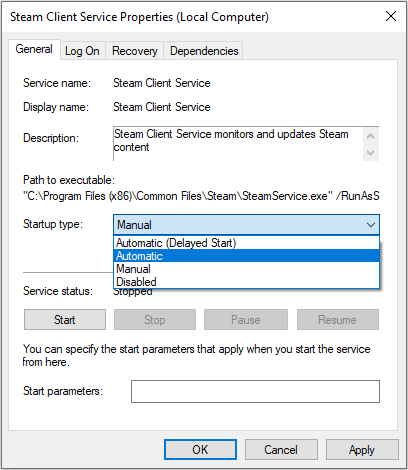The image size is (408, 470).
Task: Cancel the properties dialog
Action: click(x=281, y=450)
